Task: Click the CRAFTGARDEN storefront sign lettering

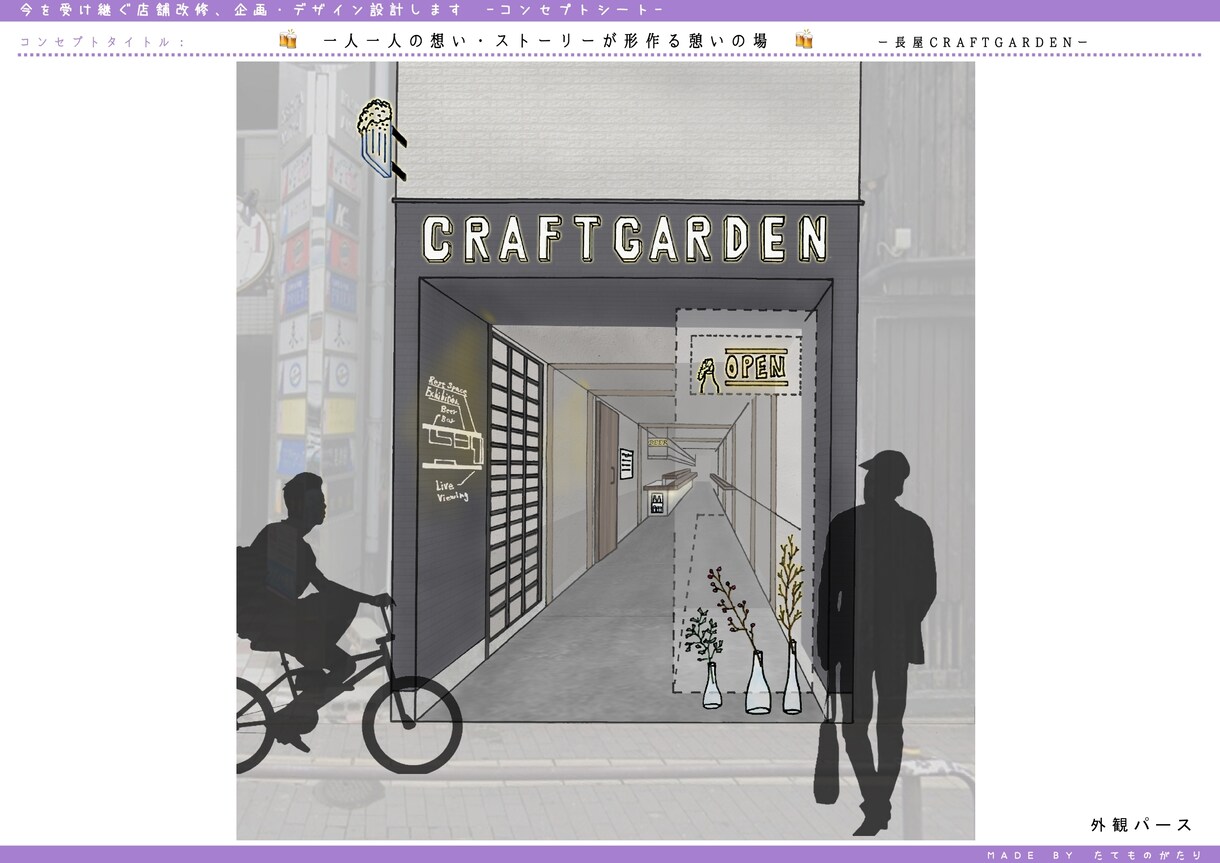Action: pyautogui.click(x=626, y=239)
